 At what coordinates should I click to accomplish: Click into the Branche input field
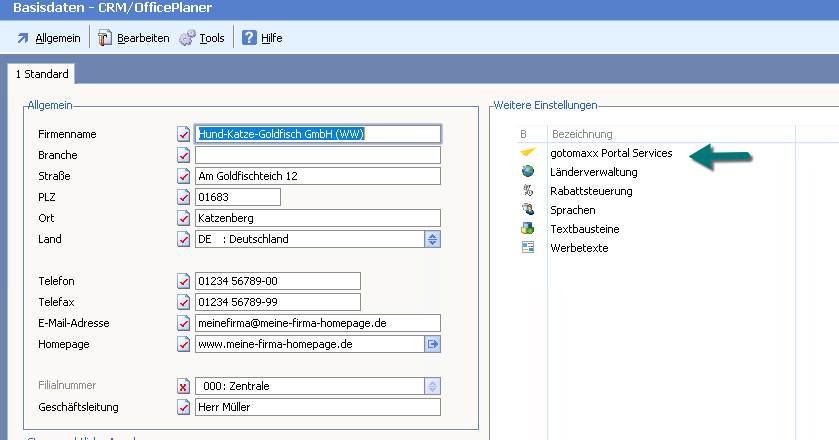point(317,155)
